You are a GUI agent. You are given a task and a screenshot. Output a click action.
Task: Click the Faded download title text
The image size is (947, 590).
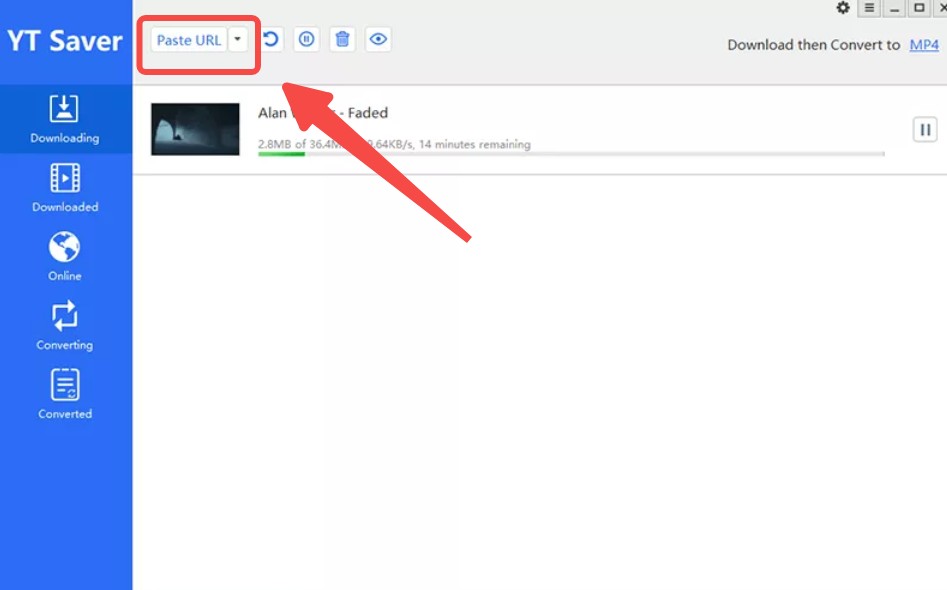pyautogui.click(x=323, y=113)
